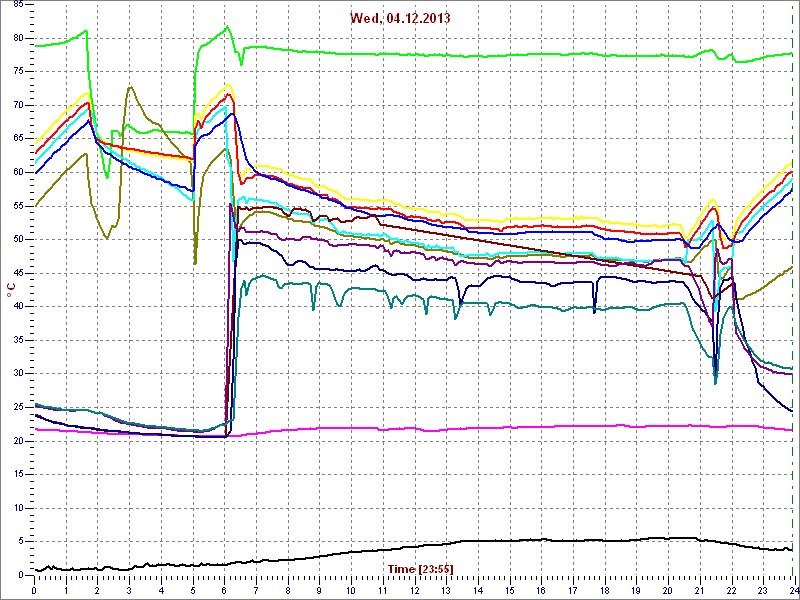800x600 pixels.
Task: Click hour 21 on the time axis
Action: point(699,590)
